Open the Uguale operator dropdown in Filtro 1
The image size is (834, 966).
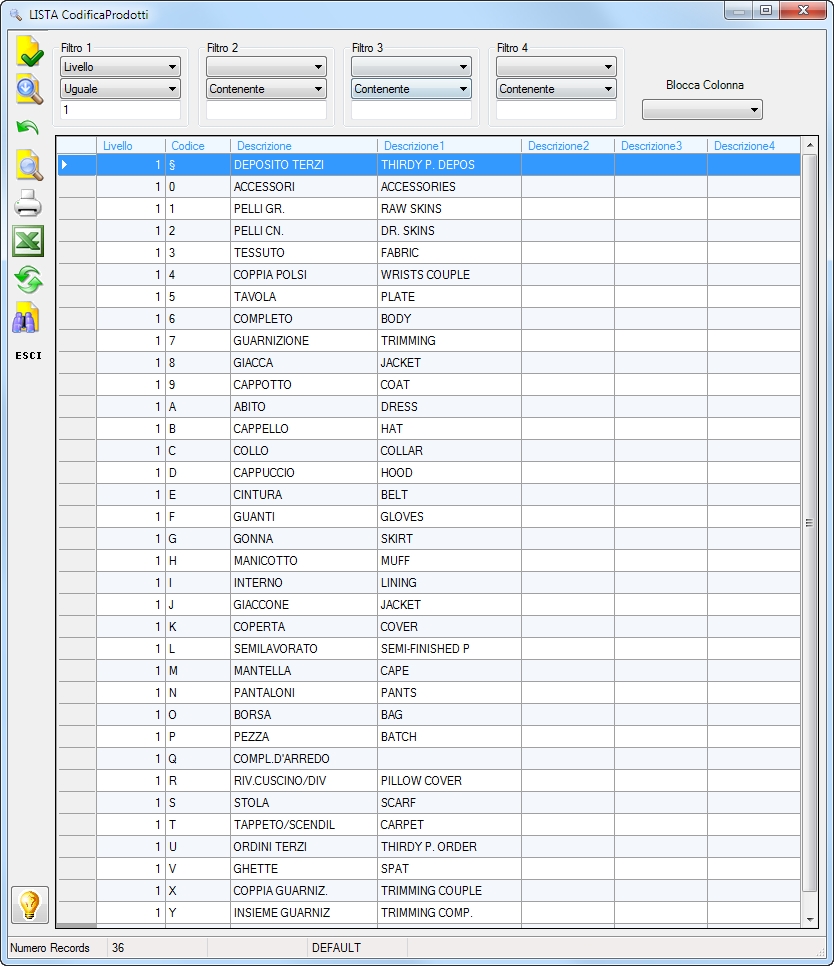pyautogui.click(x=120, y=89)
